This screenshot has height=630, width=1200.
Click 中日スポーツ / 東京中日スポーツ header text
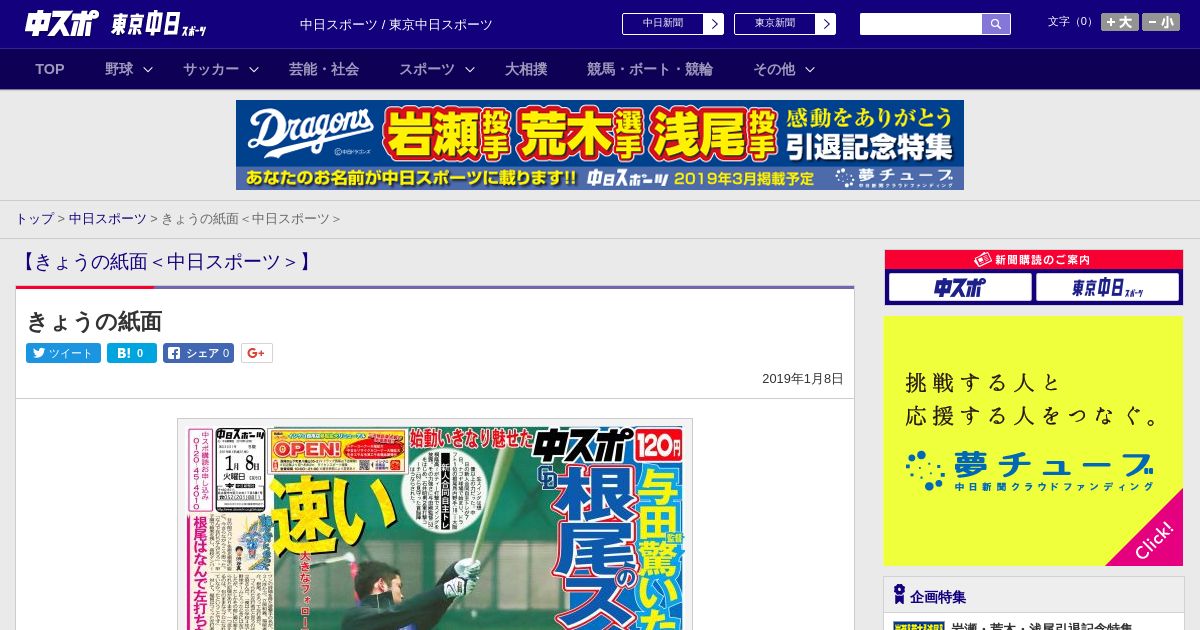(396, 24)
